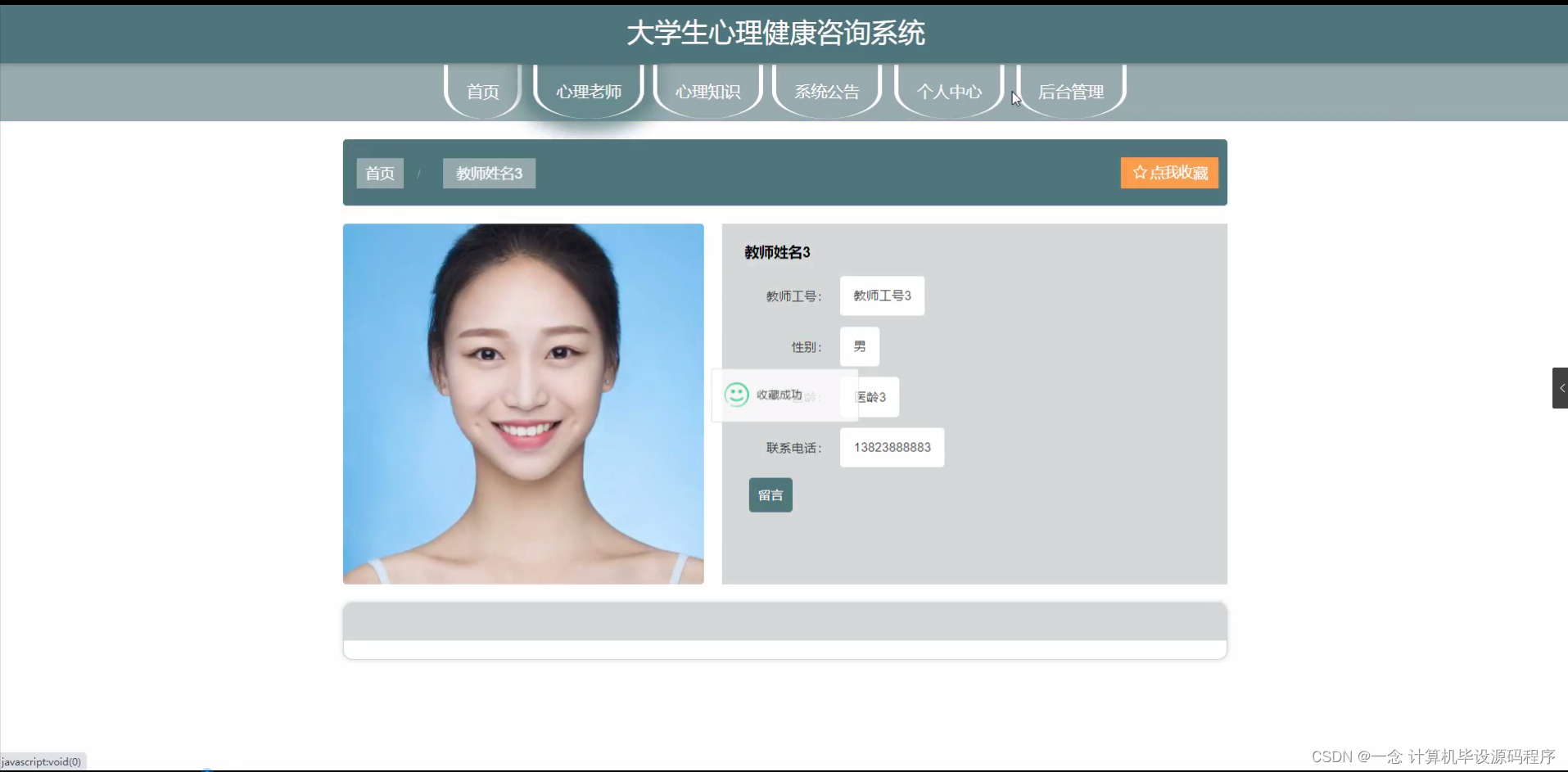Click the teacher's profile photo
1568x772 pixels.
tap(523, 404)
